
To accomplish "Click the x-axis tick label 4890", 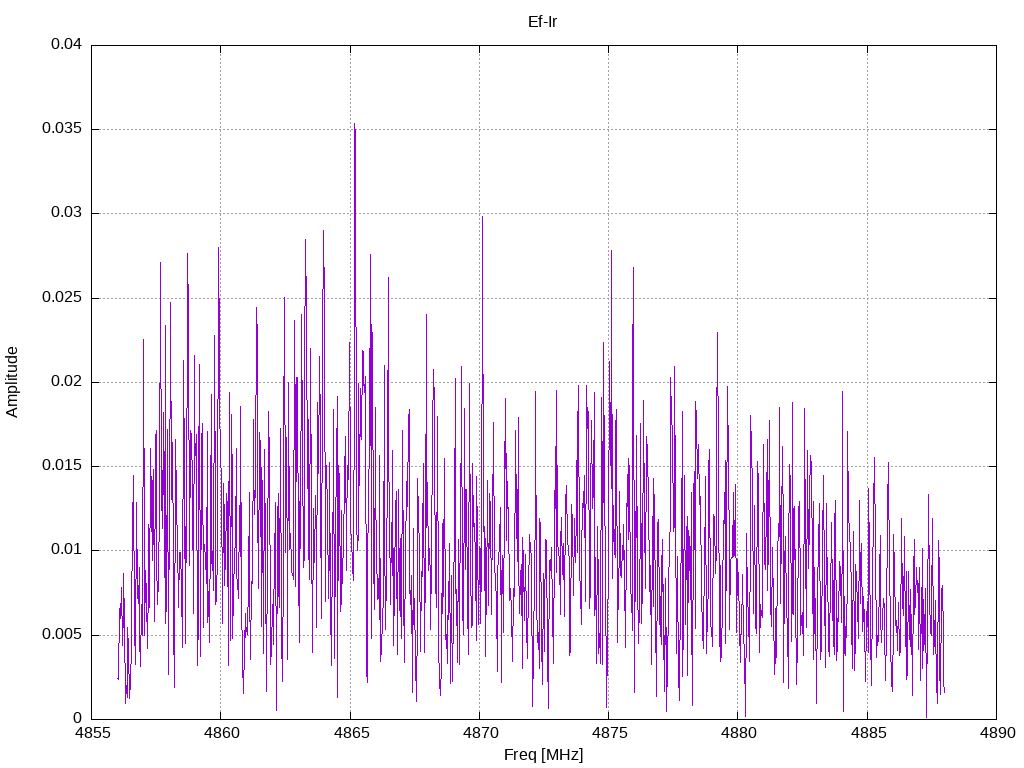I will point(997,733).
